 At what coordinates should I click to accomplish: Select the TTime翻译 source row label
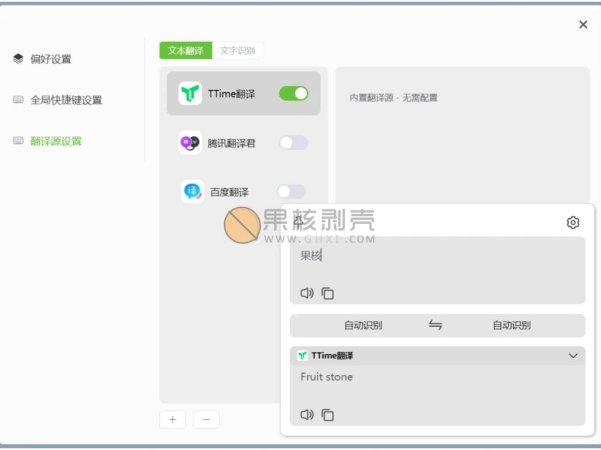point(231,94)
